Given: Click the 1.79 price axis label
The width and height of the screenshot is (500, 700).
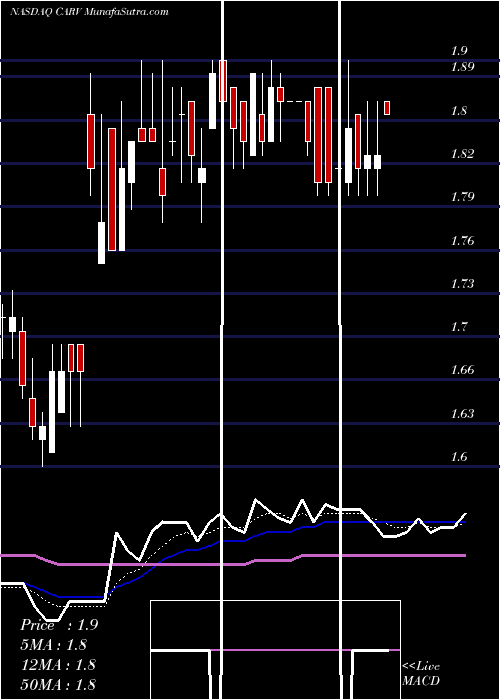Looking at the screenshot, I should pyautogui.click(x=463, y=197).
